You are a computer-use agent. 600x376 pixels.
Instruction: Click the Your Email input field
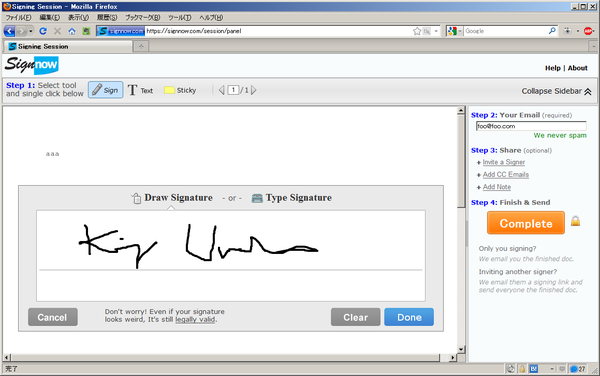(x=531, y=126)
